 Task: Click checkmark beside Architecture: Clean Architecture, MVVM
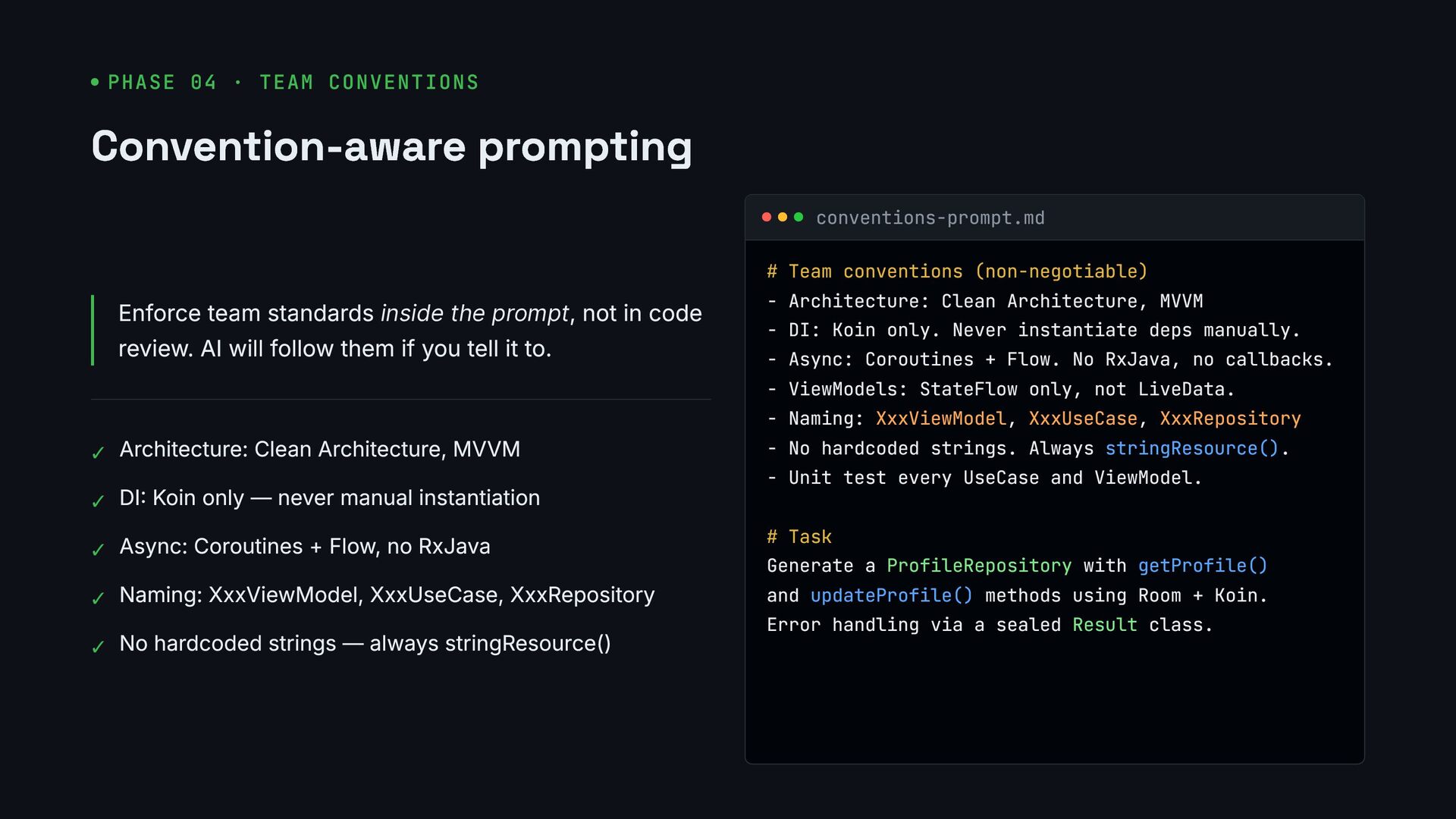coord(98,453)
